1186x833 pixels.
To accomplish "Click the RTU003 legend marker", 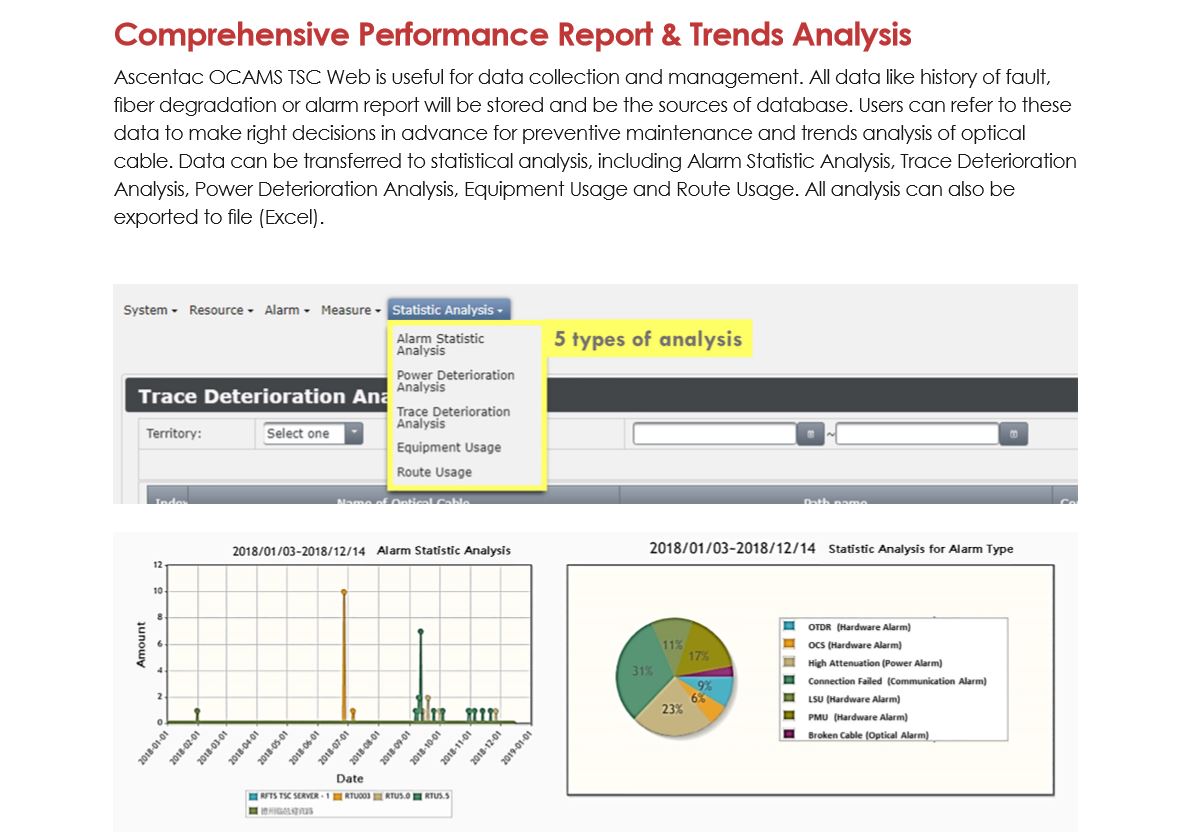I will click(x=338, y=796).
